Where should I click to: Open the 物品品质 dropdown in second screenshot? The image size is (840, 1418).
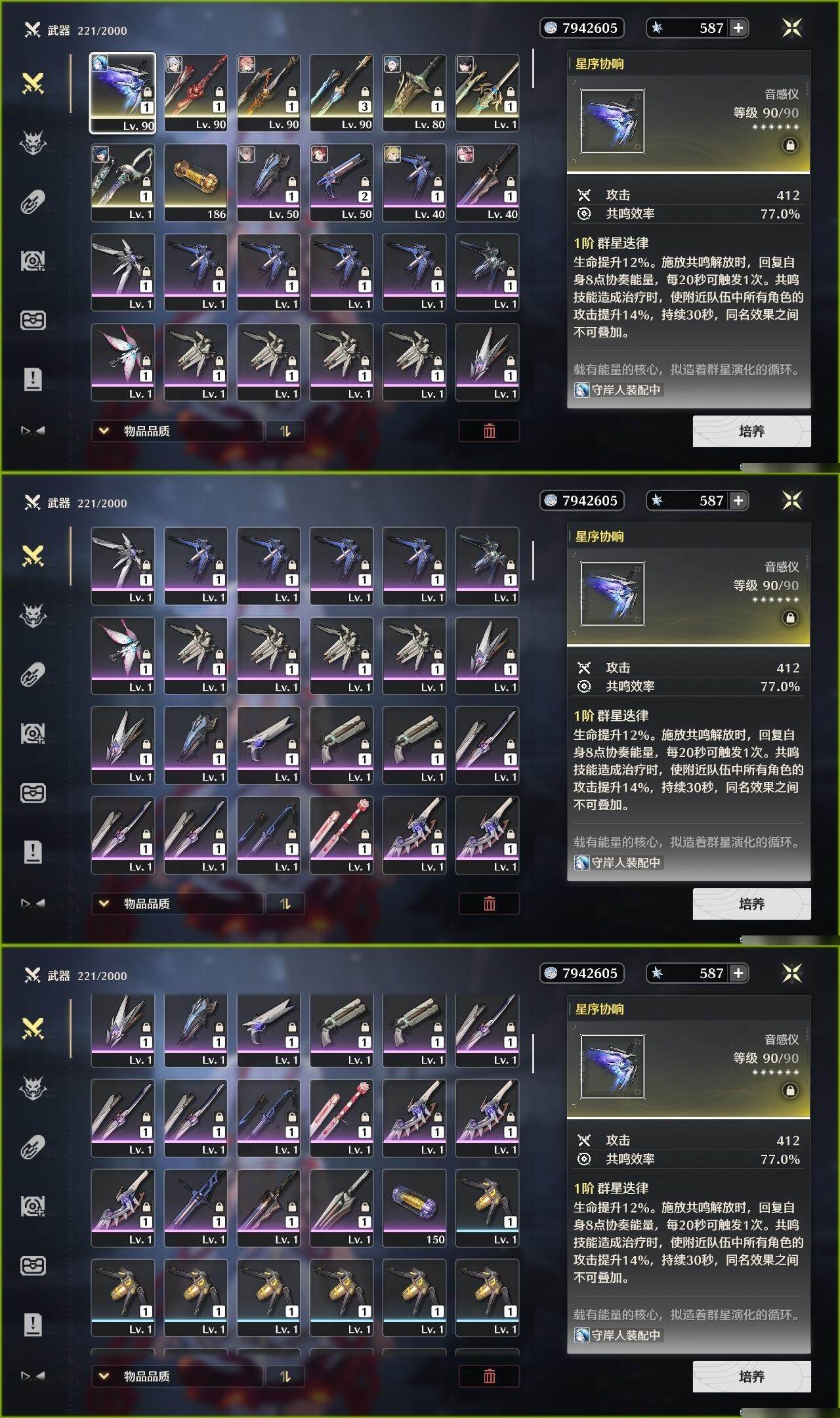tap(177, 904)
